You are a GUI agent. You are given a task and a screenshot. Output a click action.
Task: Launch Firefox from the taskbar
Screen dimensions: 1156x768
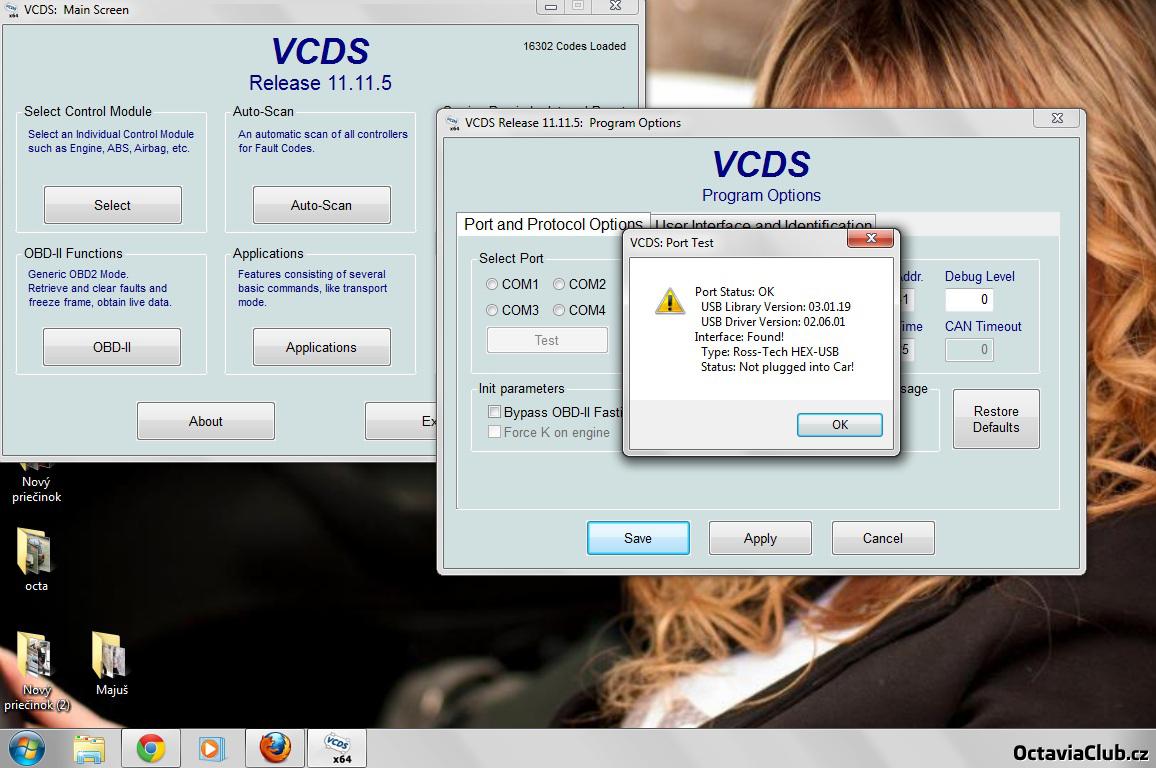click(x=275, y=748)
